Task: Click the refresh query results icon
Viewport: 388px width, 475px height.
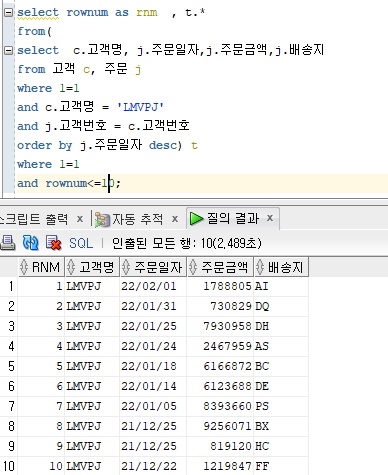Action: click(x=30, y=243)
